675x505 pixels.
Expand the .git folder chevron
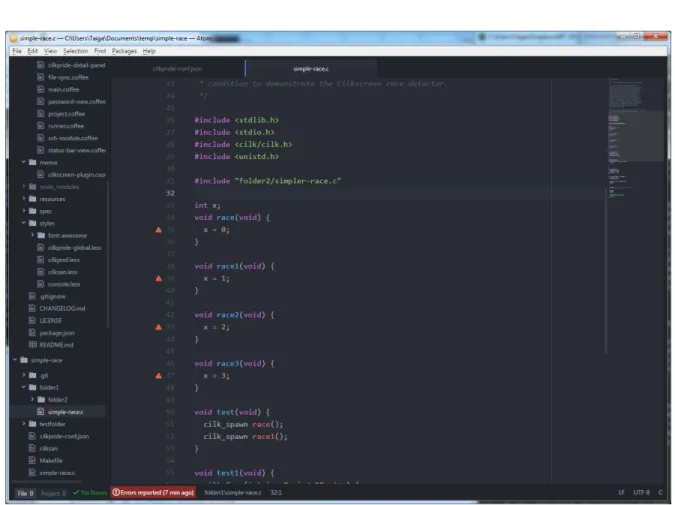(24, 375)
